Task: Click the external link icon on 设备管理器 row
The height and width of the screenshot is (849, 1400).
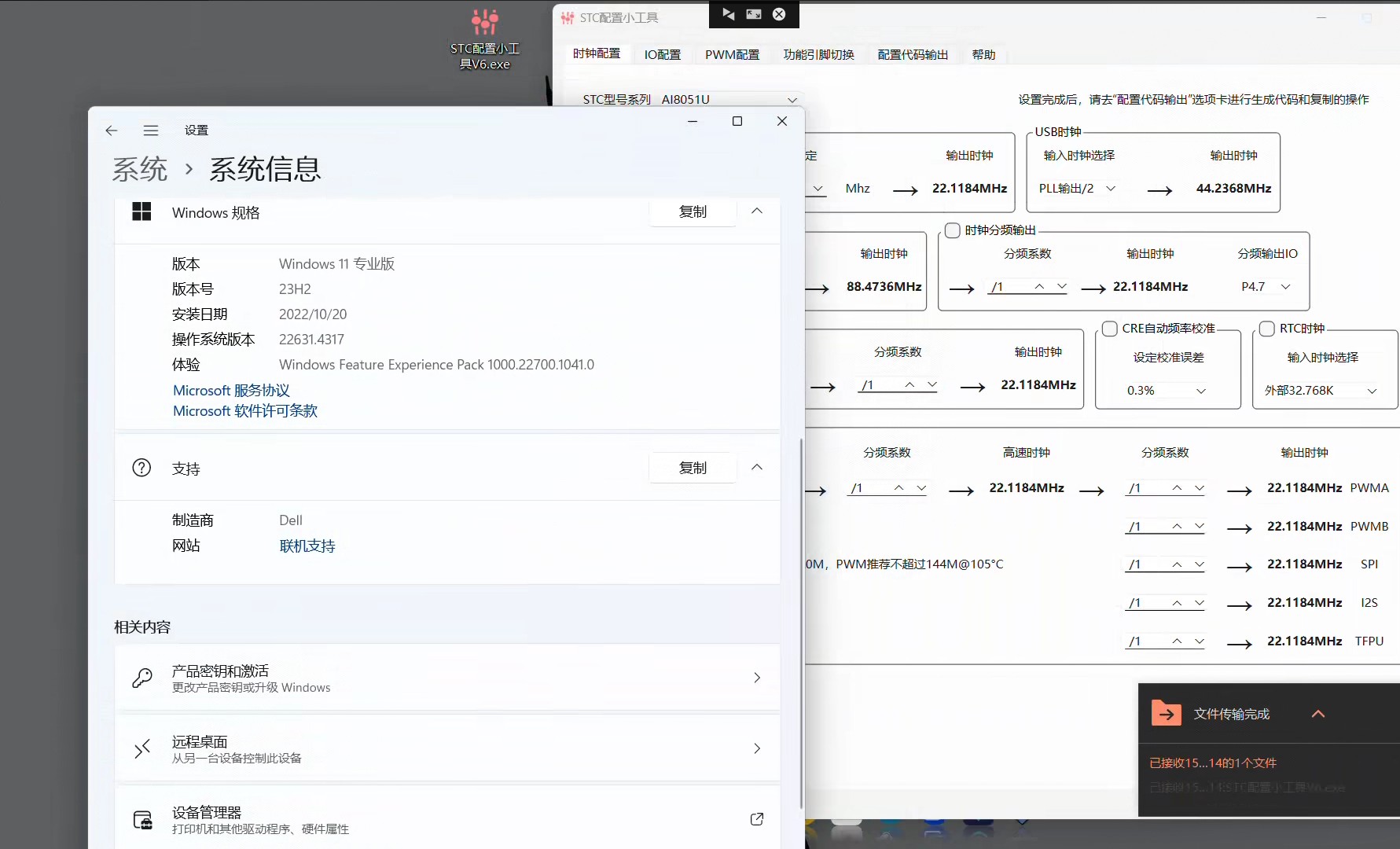Action: [757, 819]
